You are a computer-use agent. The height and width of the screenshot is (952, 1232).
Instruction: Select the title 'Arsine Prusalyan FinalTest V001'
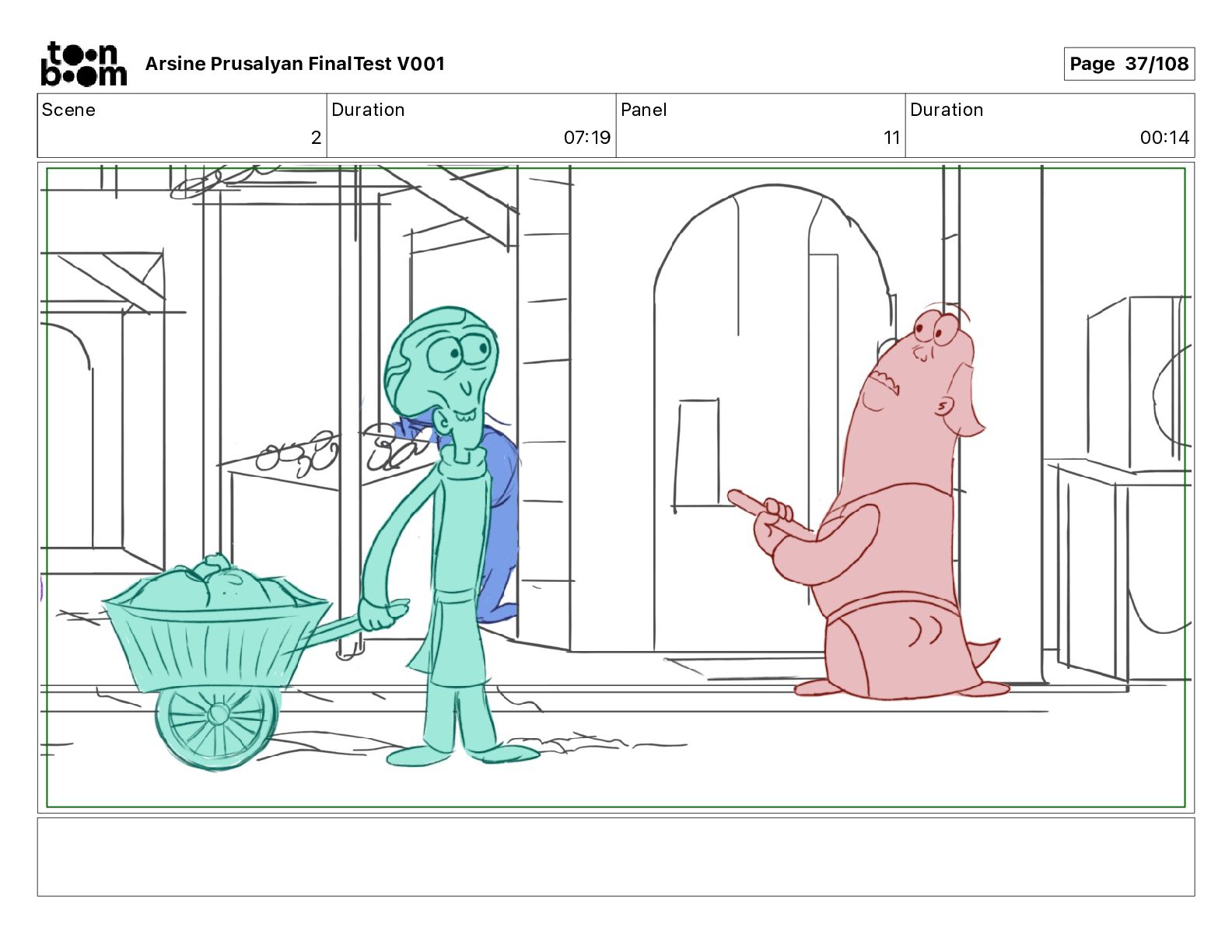295,64
